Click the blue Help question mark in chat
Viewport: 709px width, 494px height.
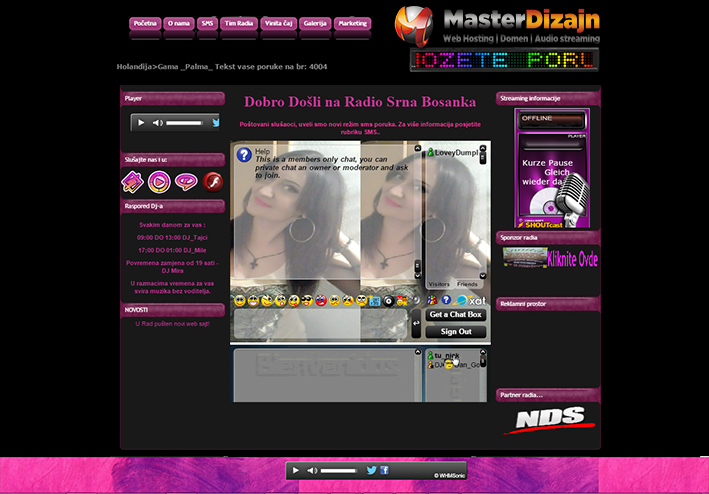click(244, 155)
